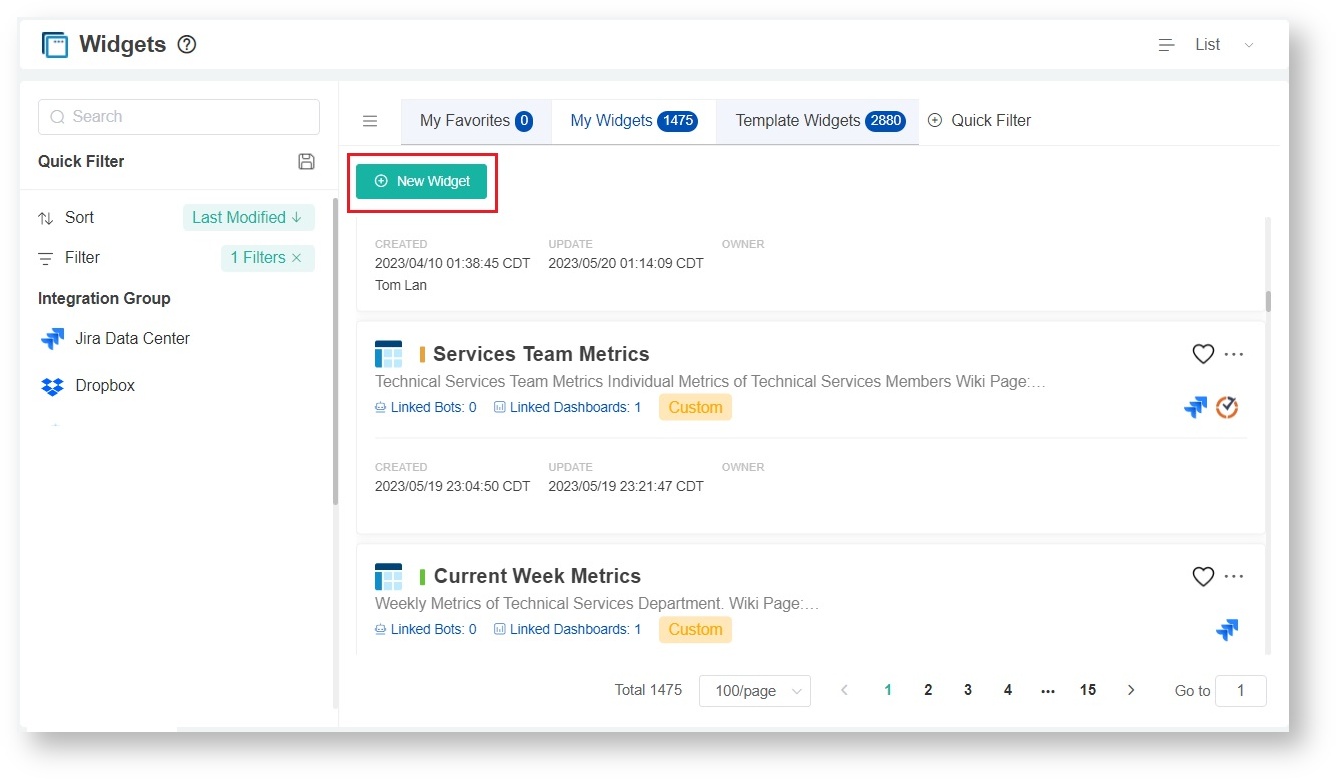Switch to the My Favorites tab
1337x780 pixels.
[x=475, y=121]
